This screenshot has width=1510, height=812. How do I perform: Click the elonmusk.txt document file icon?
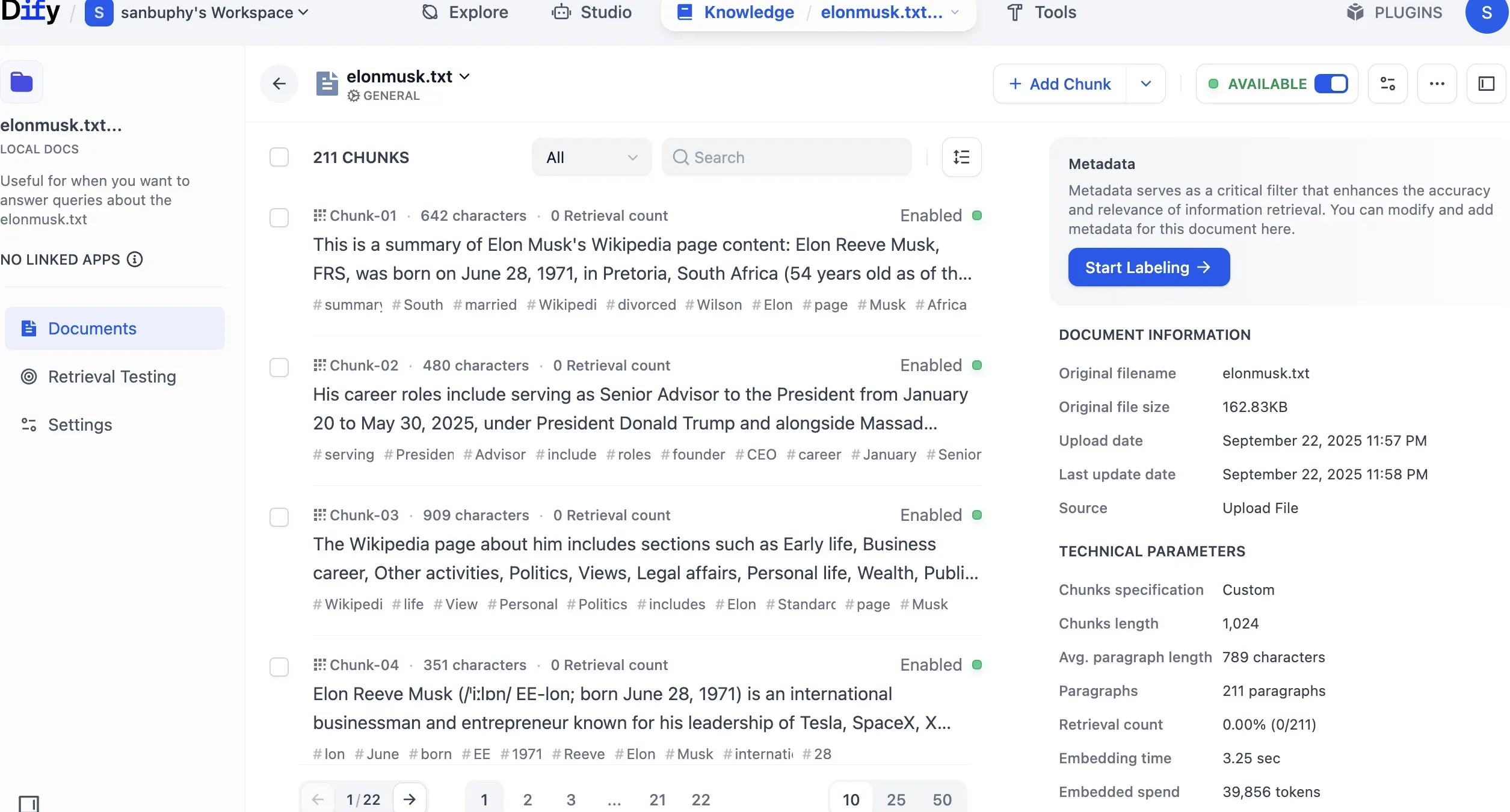click(327, 84)
